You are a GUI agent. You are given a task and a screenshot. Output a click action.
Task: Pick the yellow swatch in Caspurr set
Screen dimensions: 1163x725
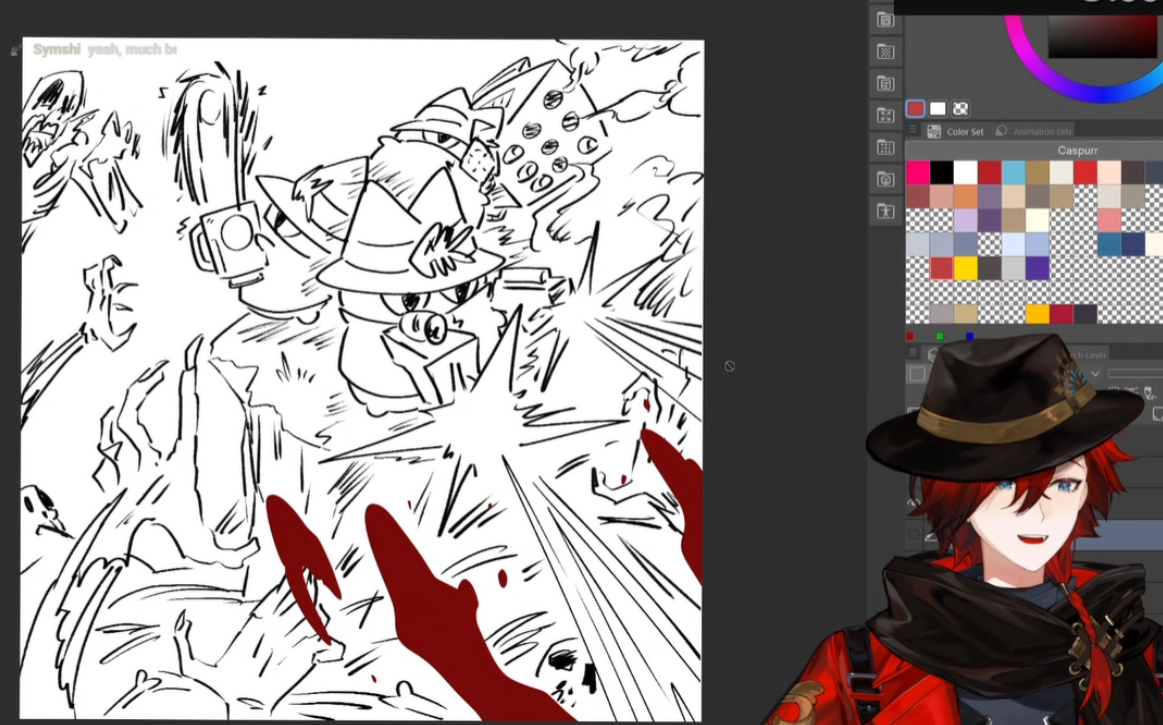[965, 268]
